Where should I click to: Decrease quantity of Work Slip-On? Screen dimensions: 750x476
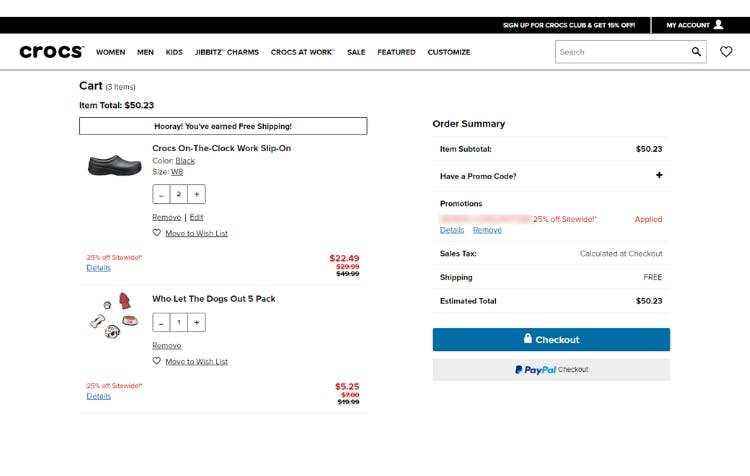point(161,194)
